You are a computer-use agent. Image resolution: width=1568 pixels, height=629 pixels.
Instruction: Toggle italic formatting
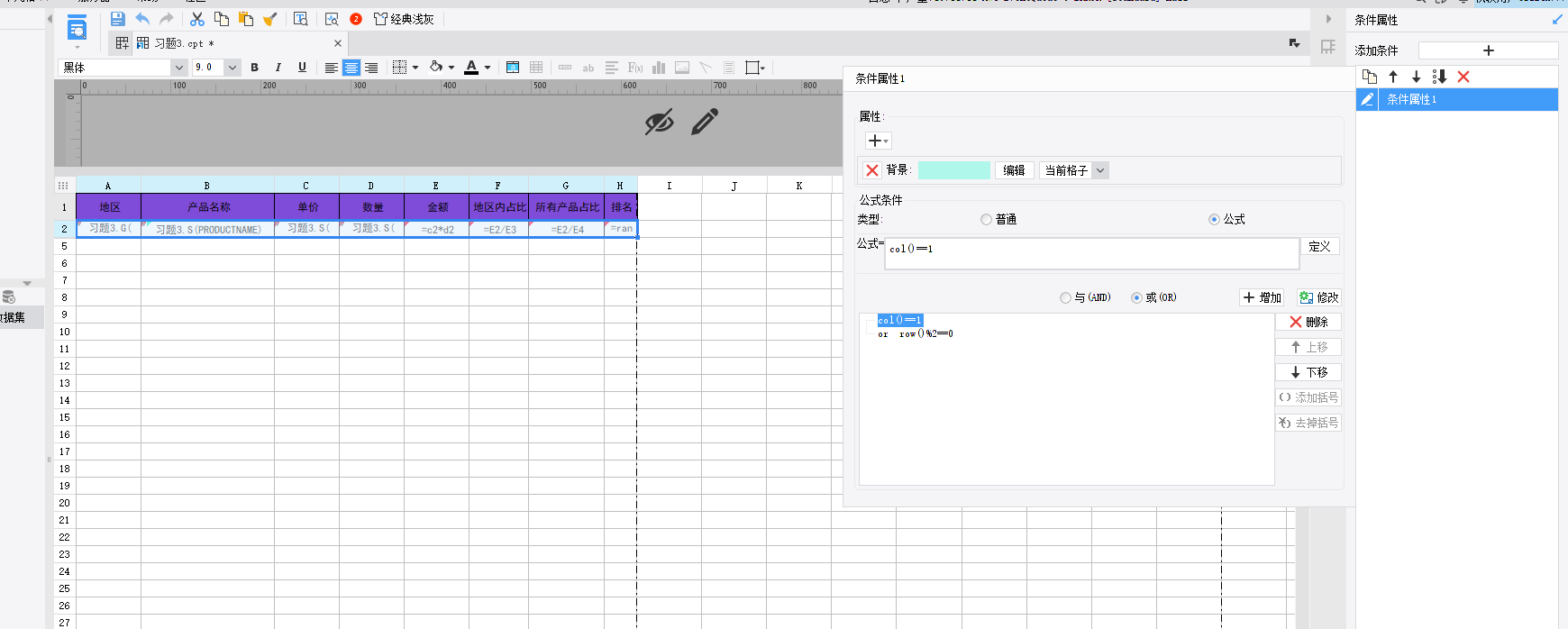pyautogui.click(x=278, y=68)
